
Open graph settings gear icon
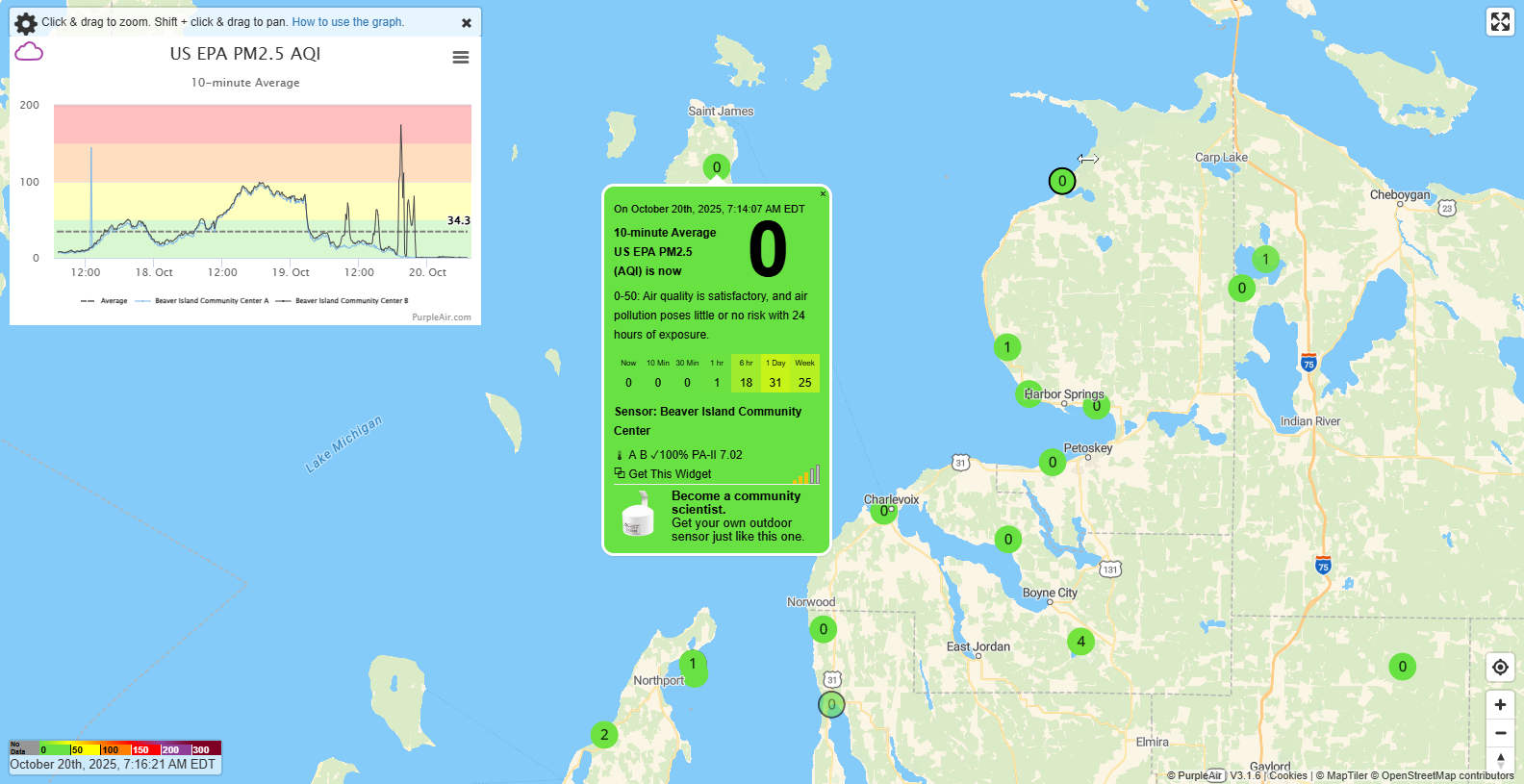tap(26, 23)
